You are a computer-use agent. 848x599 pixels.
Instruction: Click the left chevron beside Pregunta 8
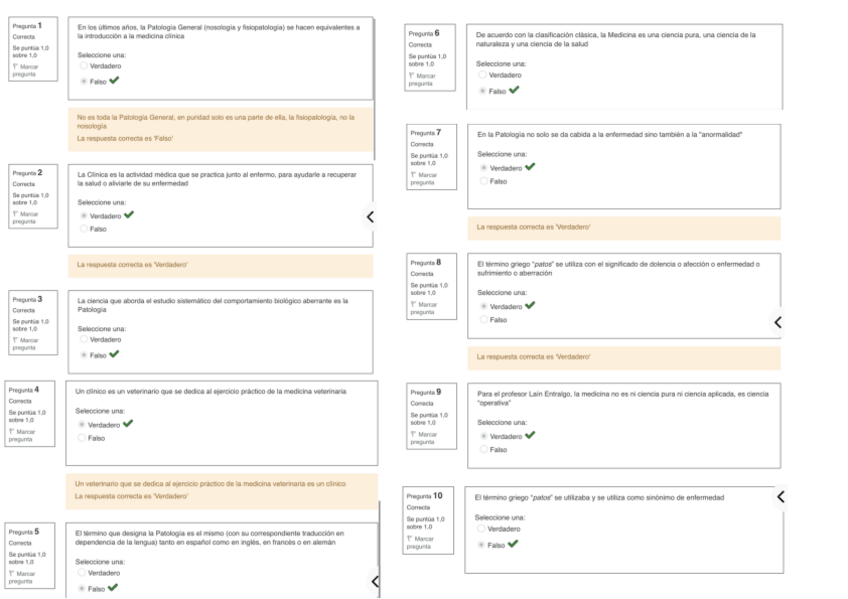tap(778, 322)
